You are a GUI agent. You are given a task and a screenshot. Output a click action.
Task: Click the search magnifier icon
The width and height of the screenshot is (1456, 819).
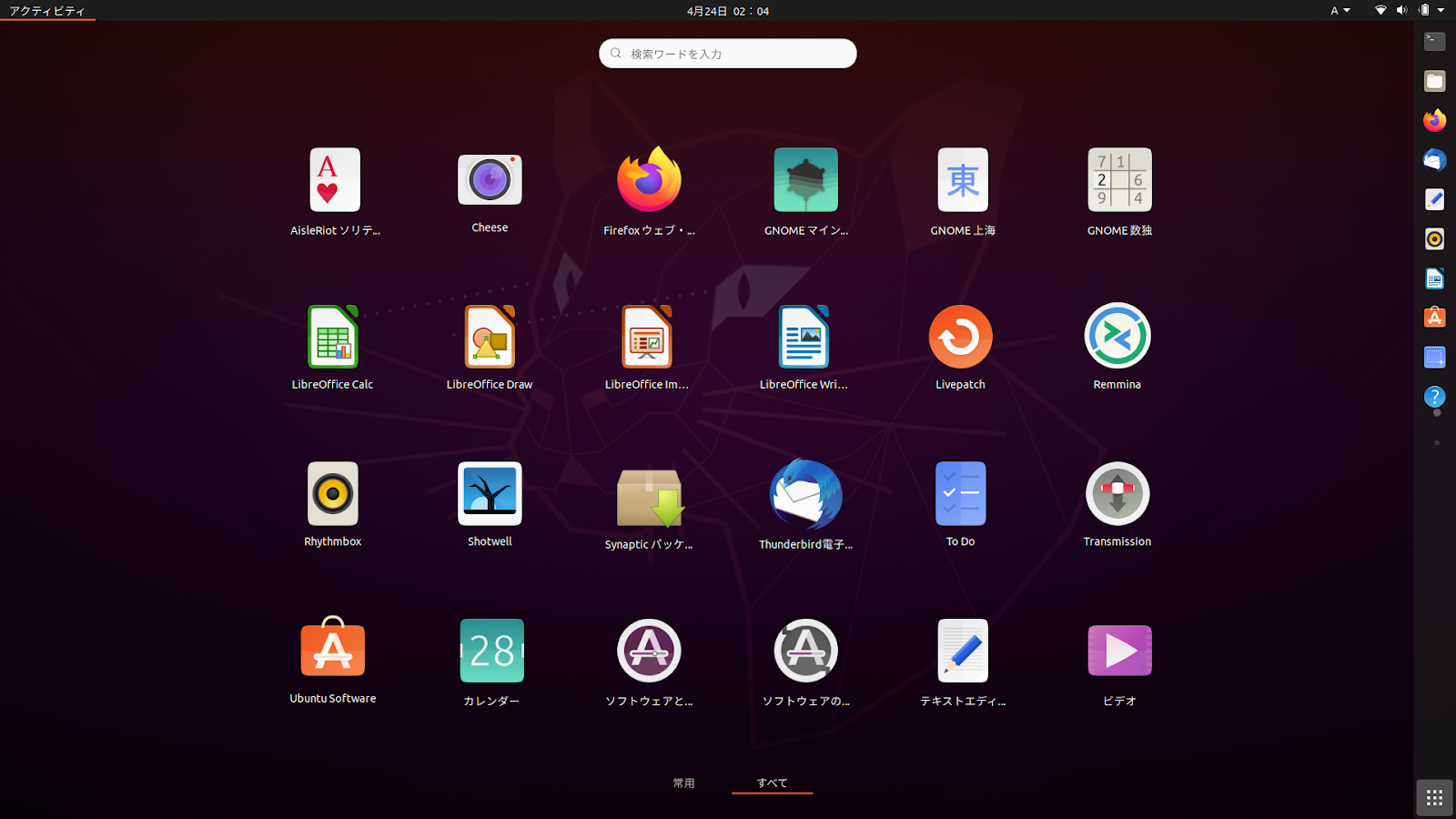616,54
